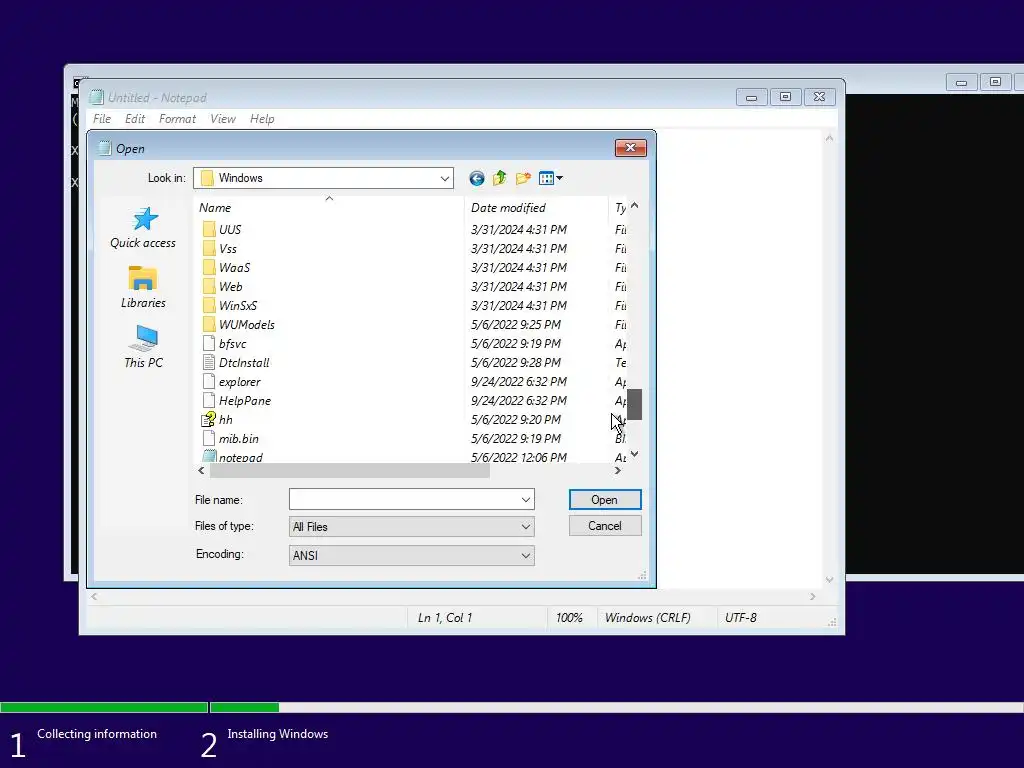
Task: Click "UTF-8" in Notepad status bar
Action: [741, 618]
